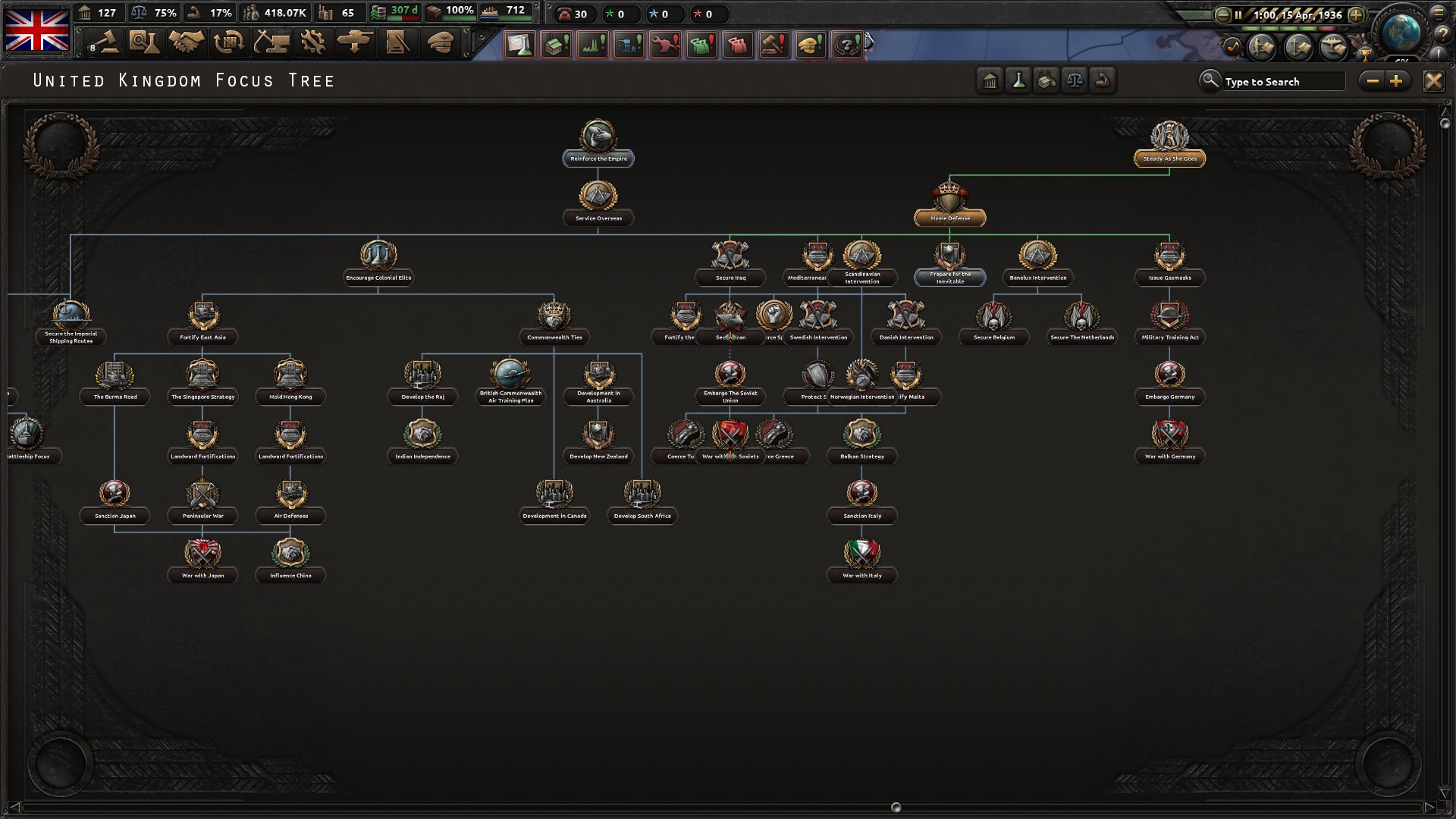Open the navy ledger anchor icon
The image size is (1456, 819).
[x=1298, y=47]
